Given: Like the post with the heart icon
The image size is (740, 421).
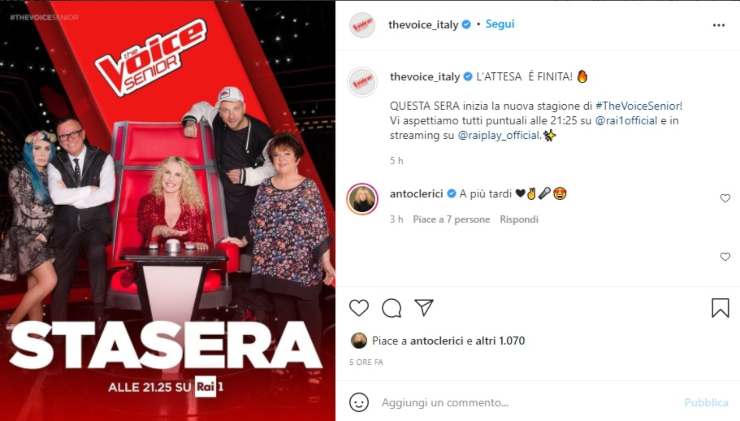Looking at the screenshot, I should coord(359,308).
